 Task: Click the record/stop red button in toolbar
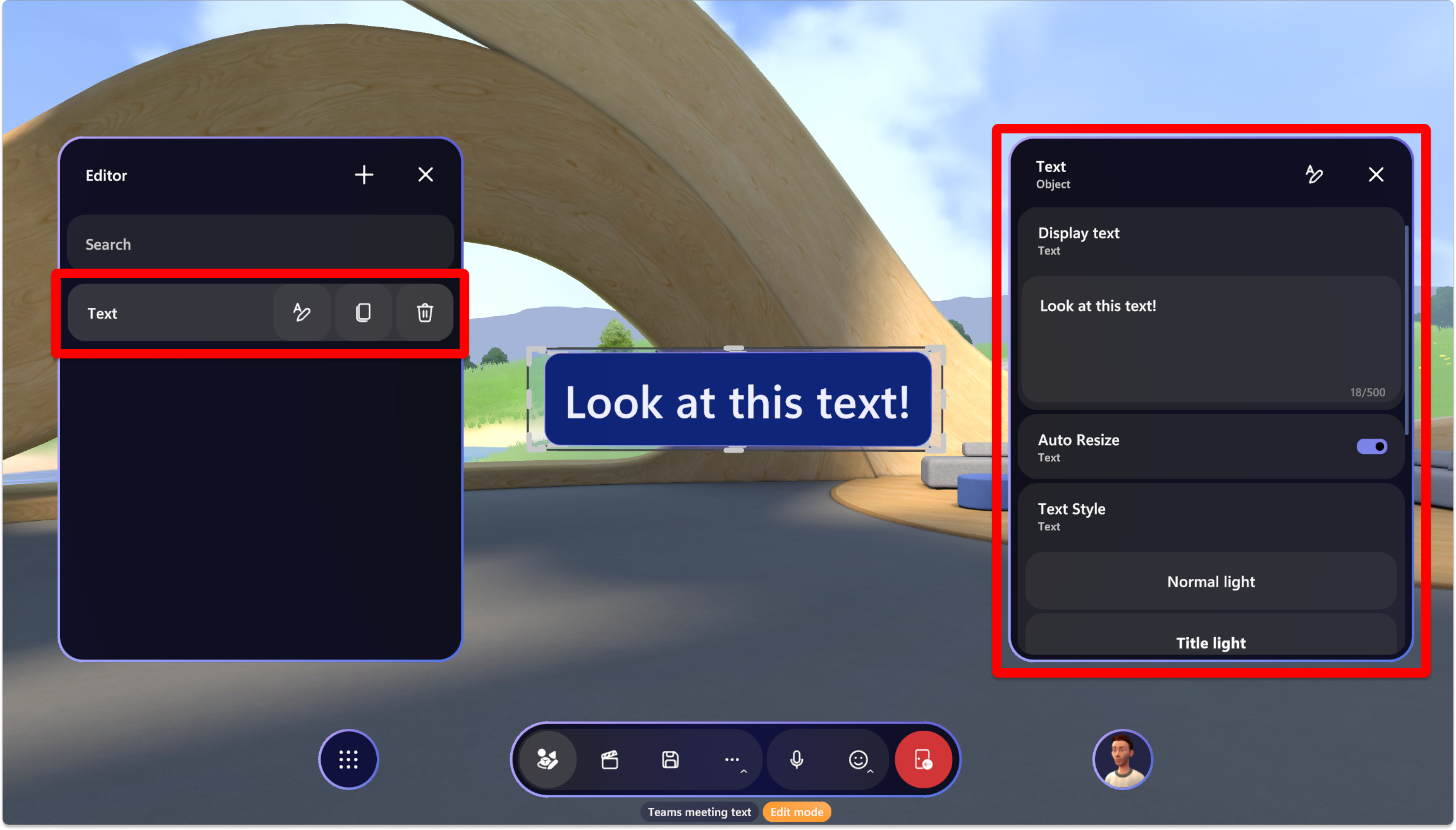(921, 759)
